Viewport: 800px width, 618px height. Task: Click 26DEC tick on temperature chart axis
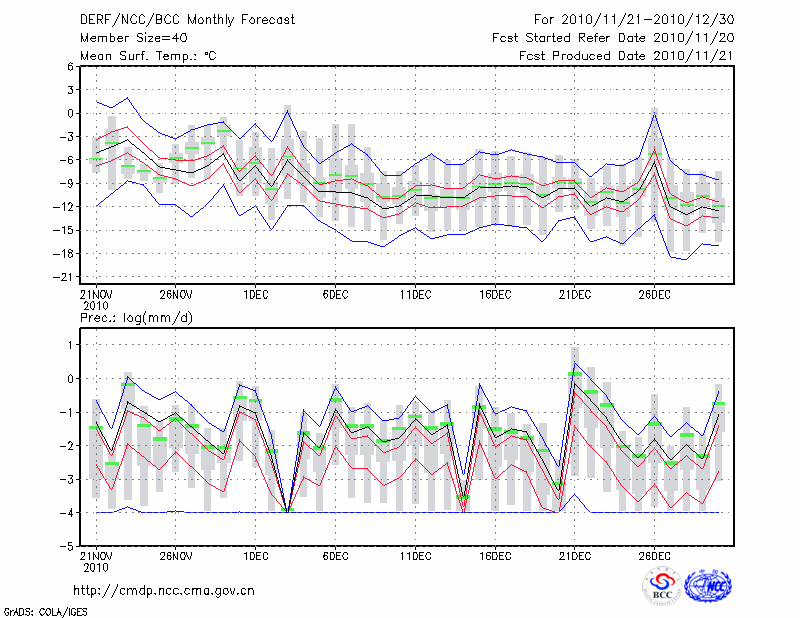[x=654, y=294]
